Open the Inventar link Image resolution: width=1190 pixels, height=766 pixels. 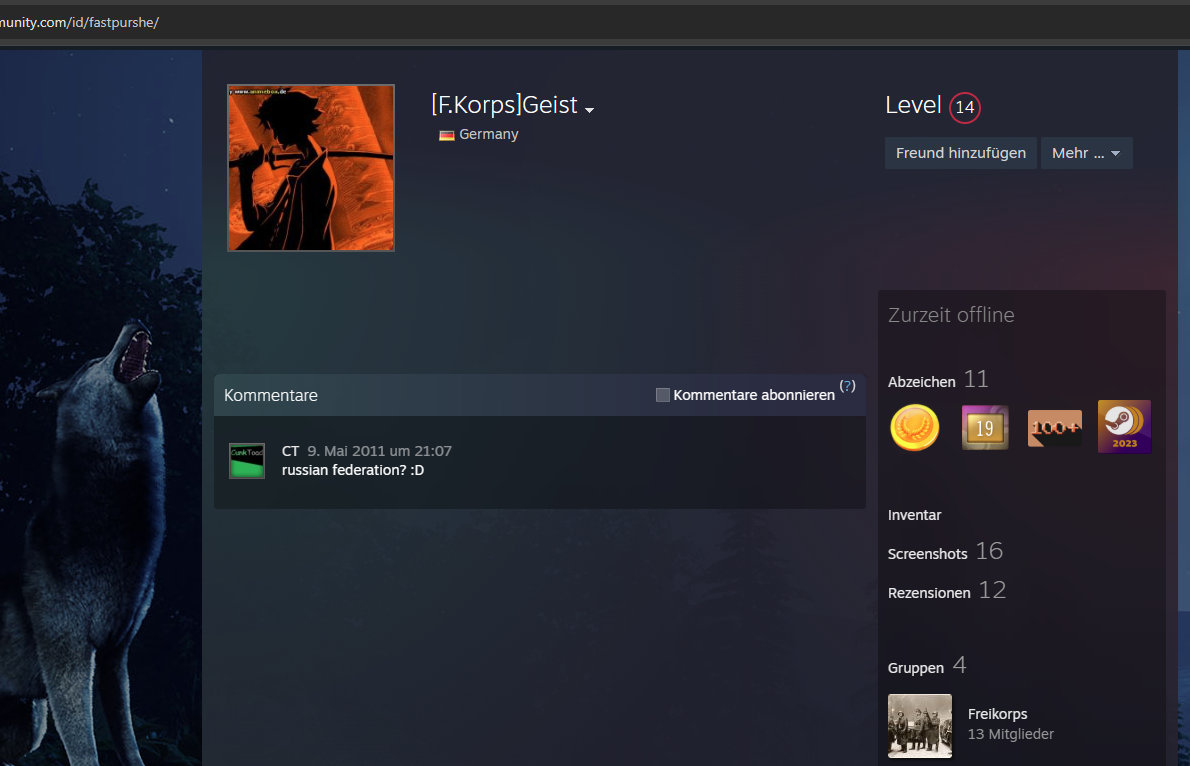(x=915, y=515)
